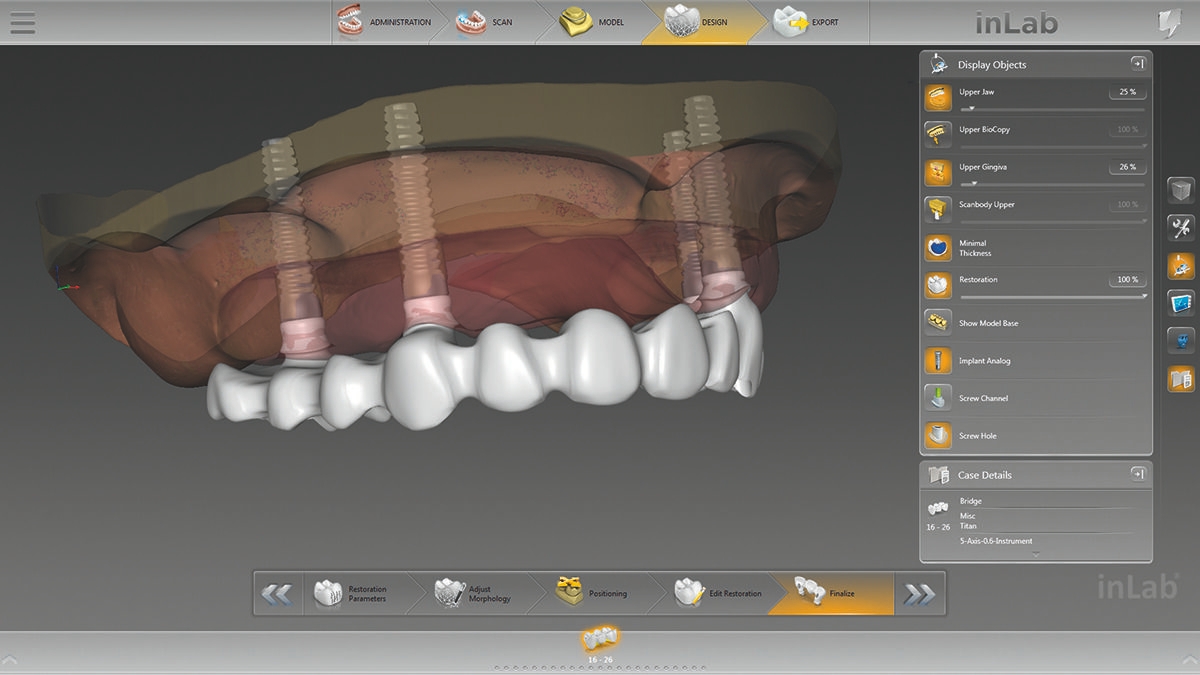Toggle Upper Jaw visibility
The image size is (1200, 675).
938,97
